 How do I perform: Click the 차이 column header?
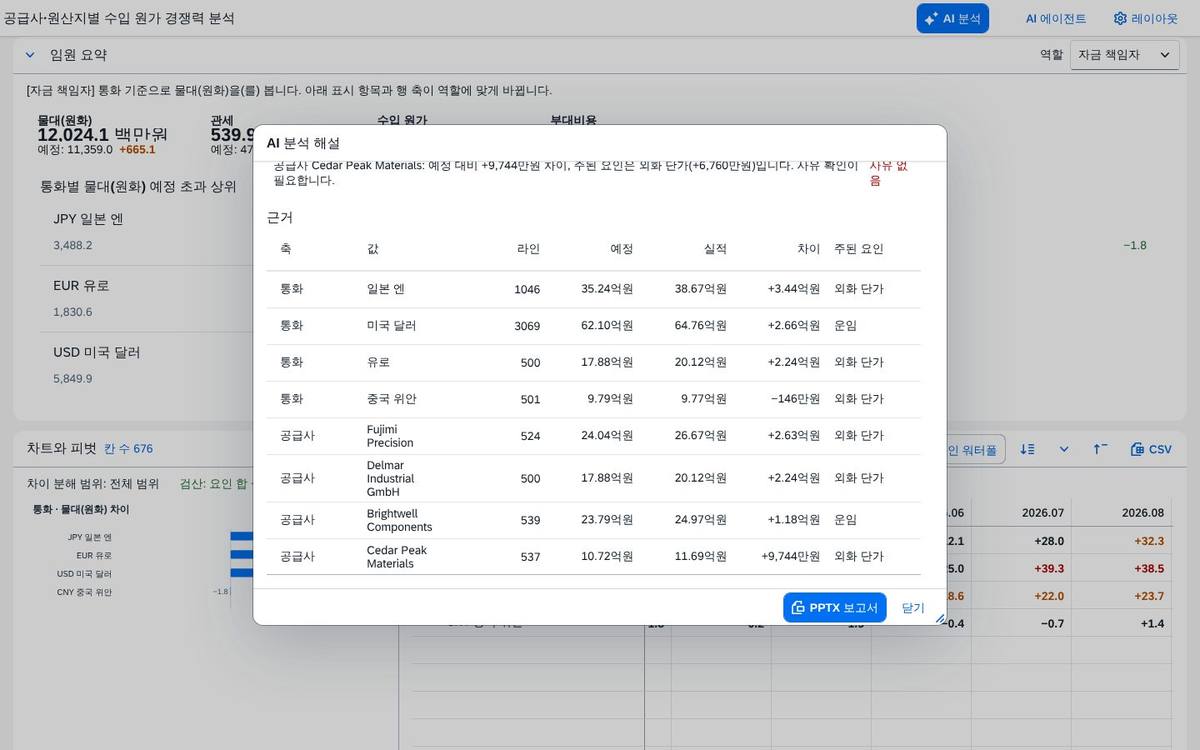[x=808, y=249]
